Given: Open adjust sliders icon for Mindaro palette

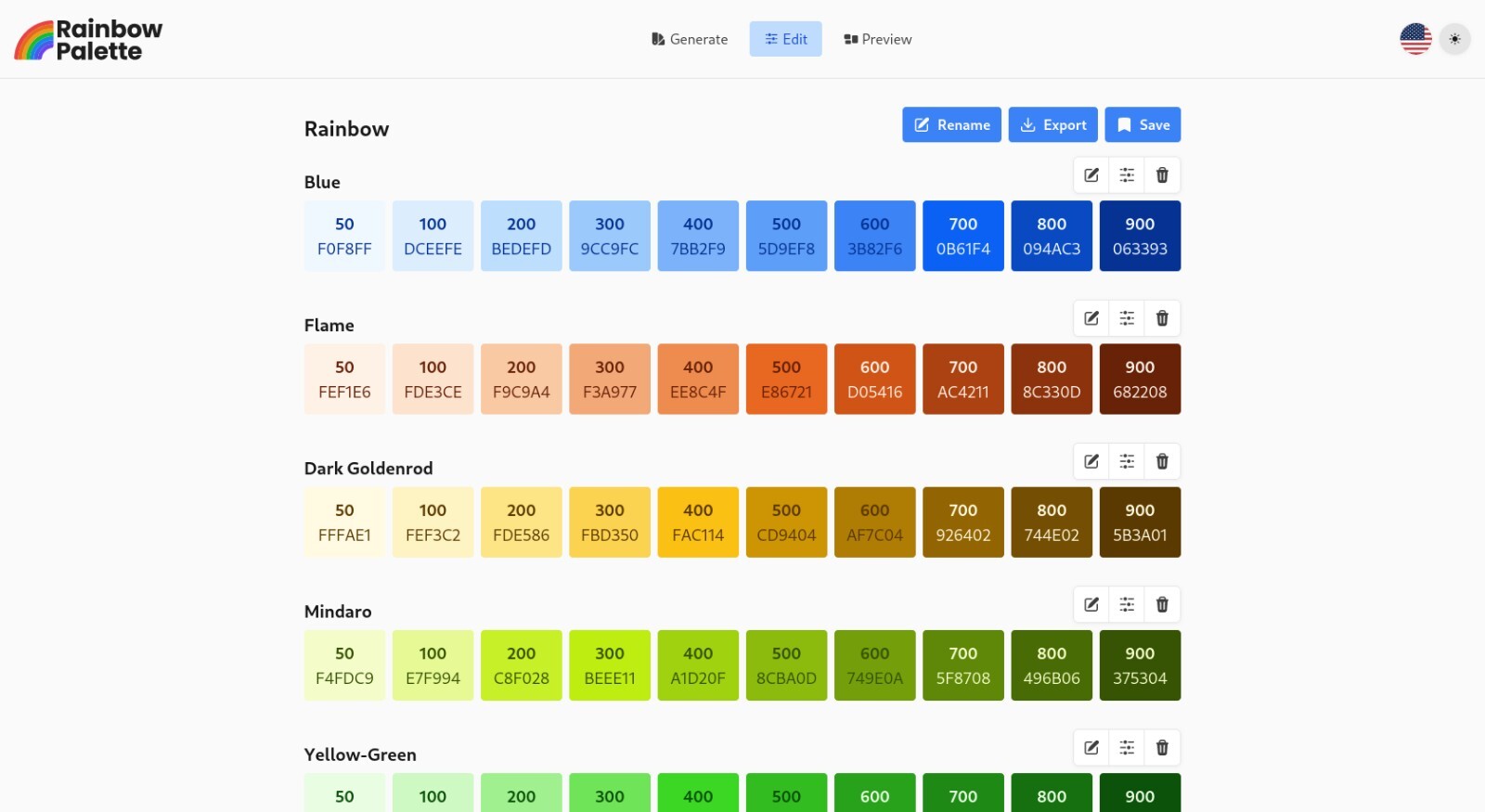Looking at the screenshot, I should (1127, 604).
